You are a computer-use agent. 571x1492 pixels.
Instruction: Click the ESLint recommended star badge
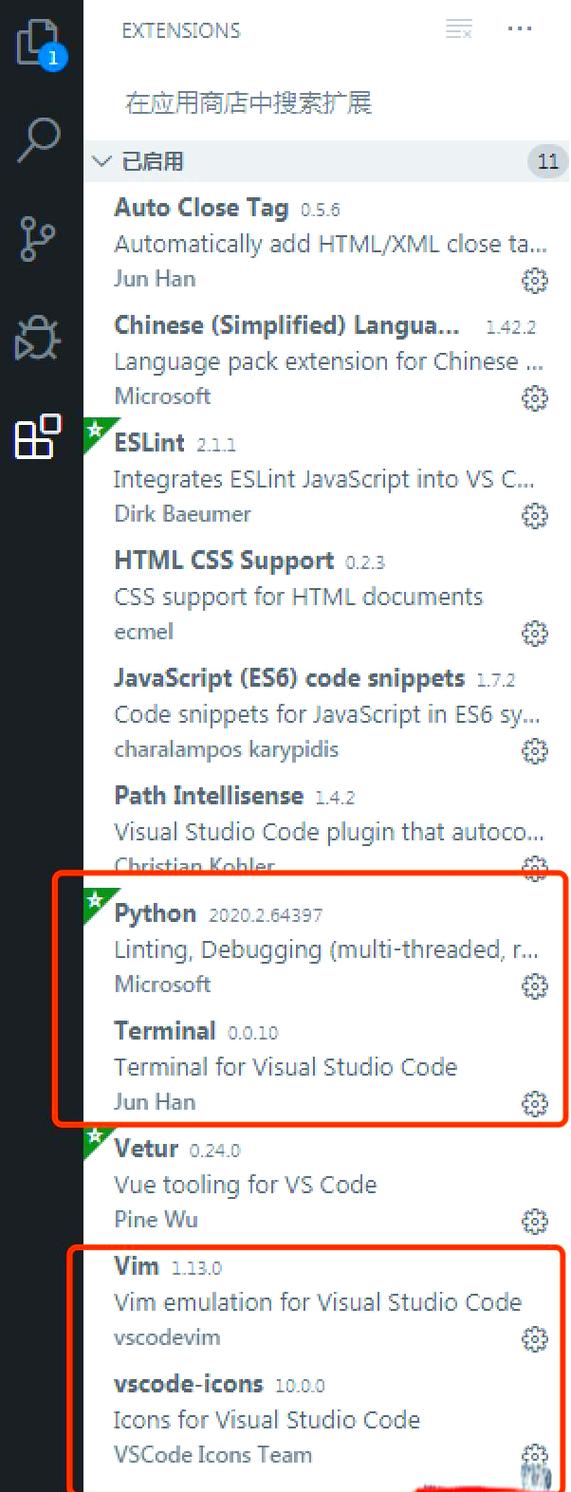(x=97, y=431)
